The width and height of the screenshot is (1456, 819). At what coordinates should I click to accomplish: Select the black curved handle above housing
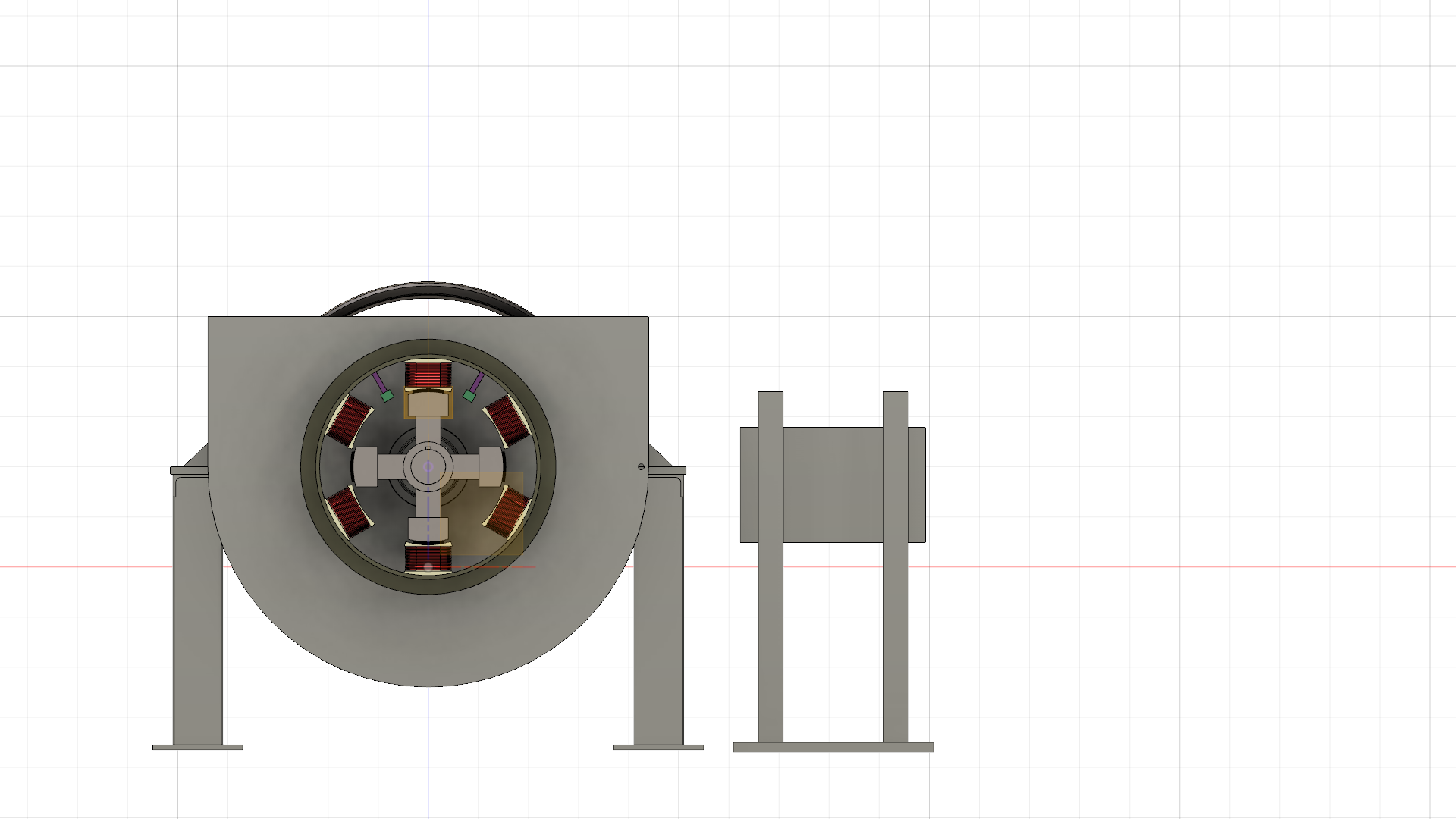(428, 292)
